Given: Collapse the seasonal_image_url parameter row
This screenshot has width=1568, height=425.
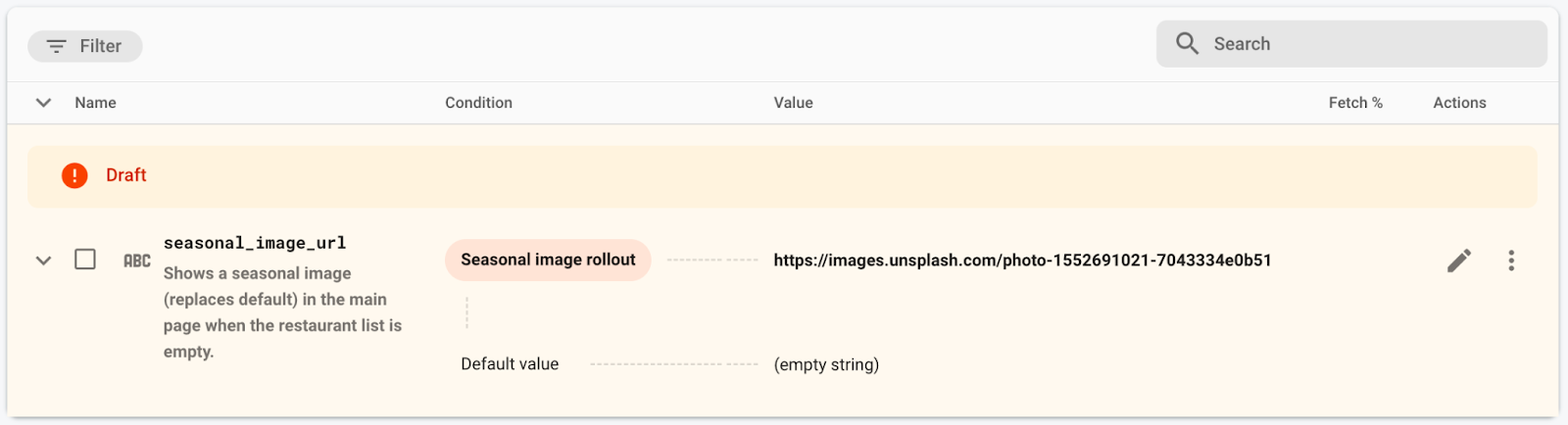Looking at the screenshot, I should [43, 260].
